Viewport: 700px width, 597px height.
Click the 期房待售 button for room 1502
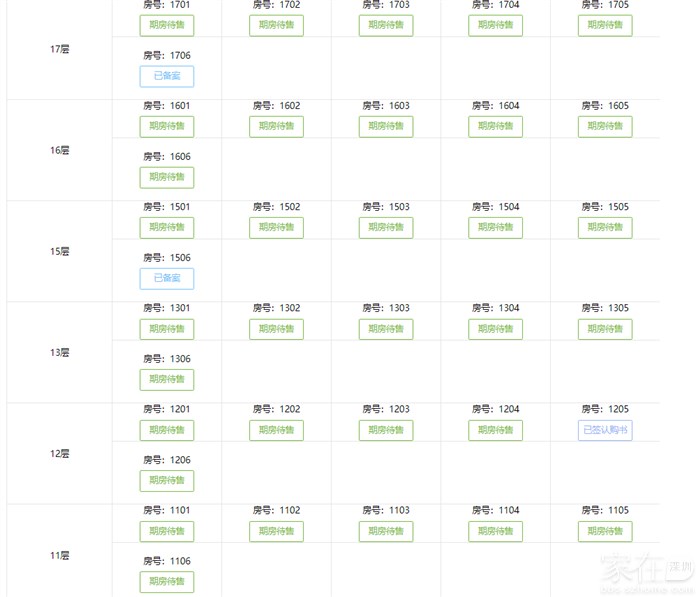tap(276, 227)
